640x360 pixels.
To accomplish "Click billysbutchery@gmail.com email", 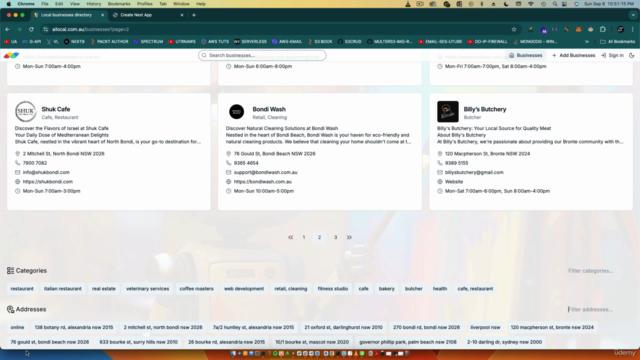I will (474, 172).
